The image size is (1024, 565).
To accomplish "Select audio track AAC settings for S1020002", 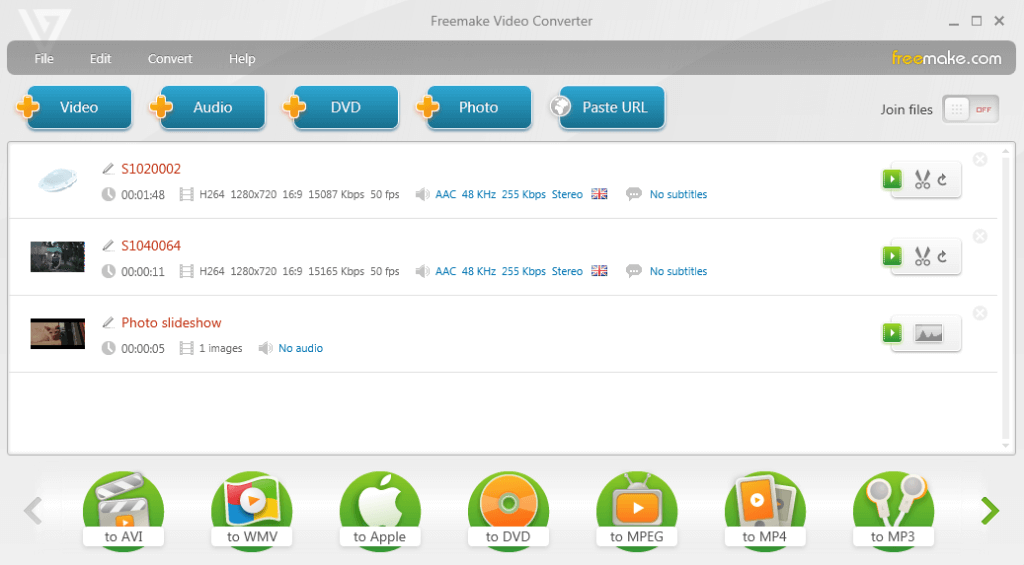I will (x=509, y=194).
